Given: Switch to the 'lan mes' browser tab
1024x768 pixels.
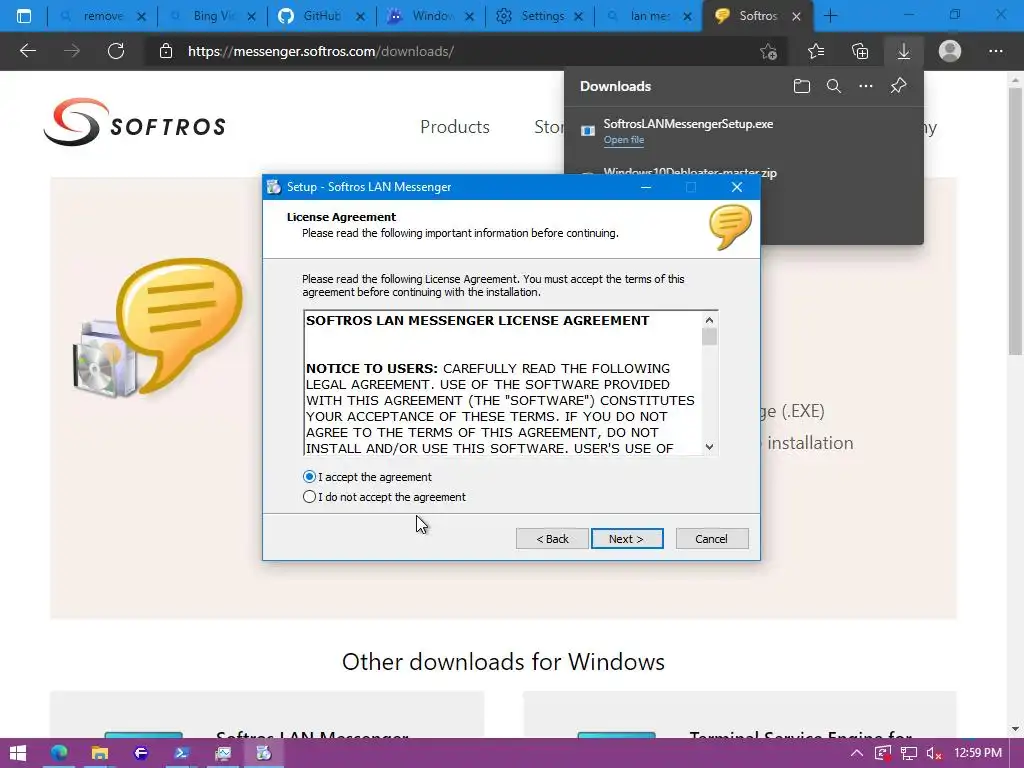Looking at the screenshot, I should point(648,16).
